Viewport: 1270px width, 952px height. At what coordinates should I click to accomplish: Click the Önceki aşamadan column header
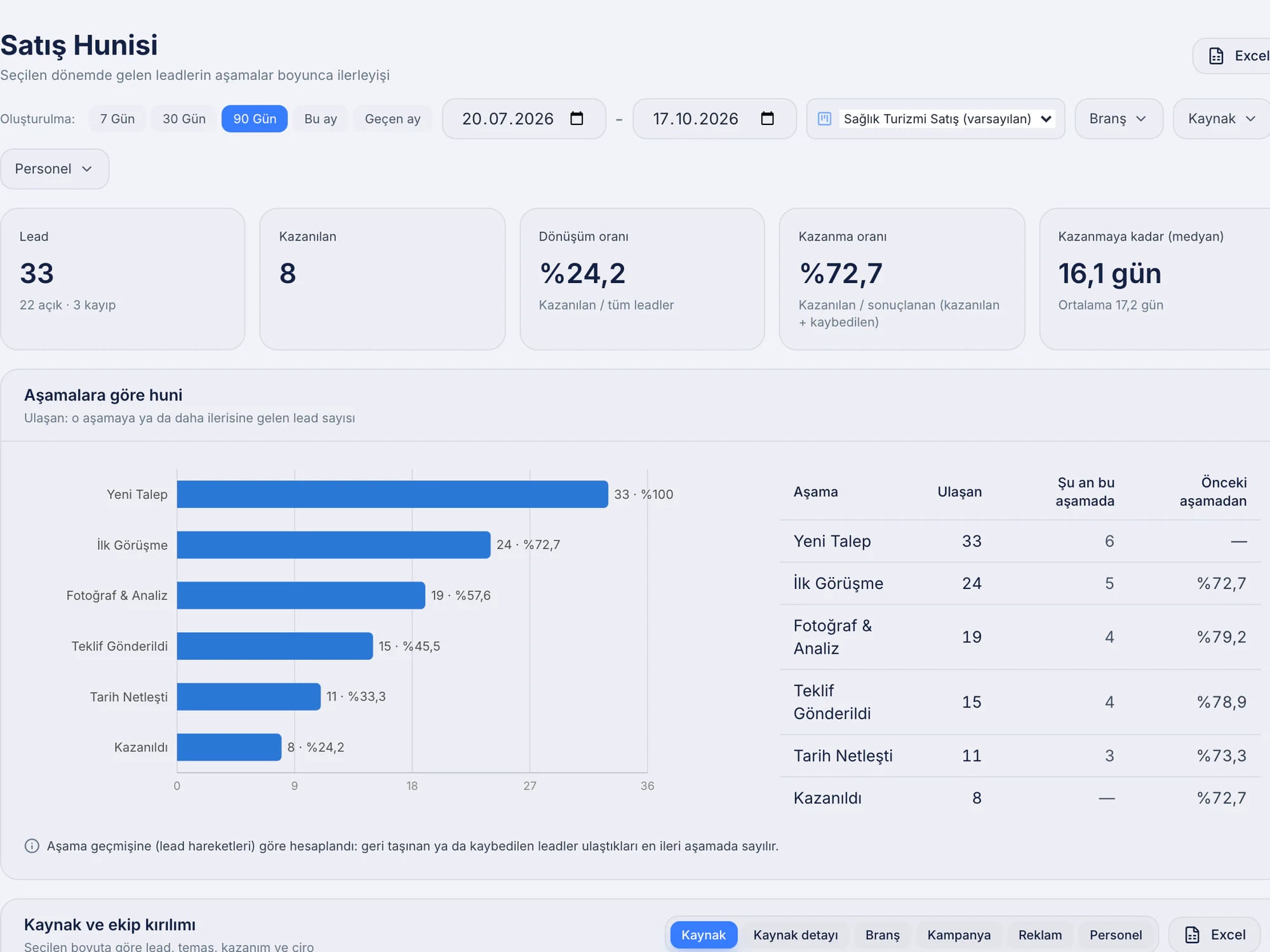[x=1213, y=492]
